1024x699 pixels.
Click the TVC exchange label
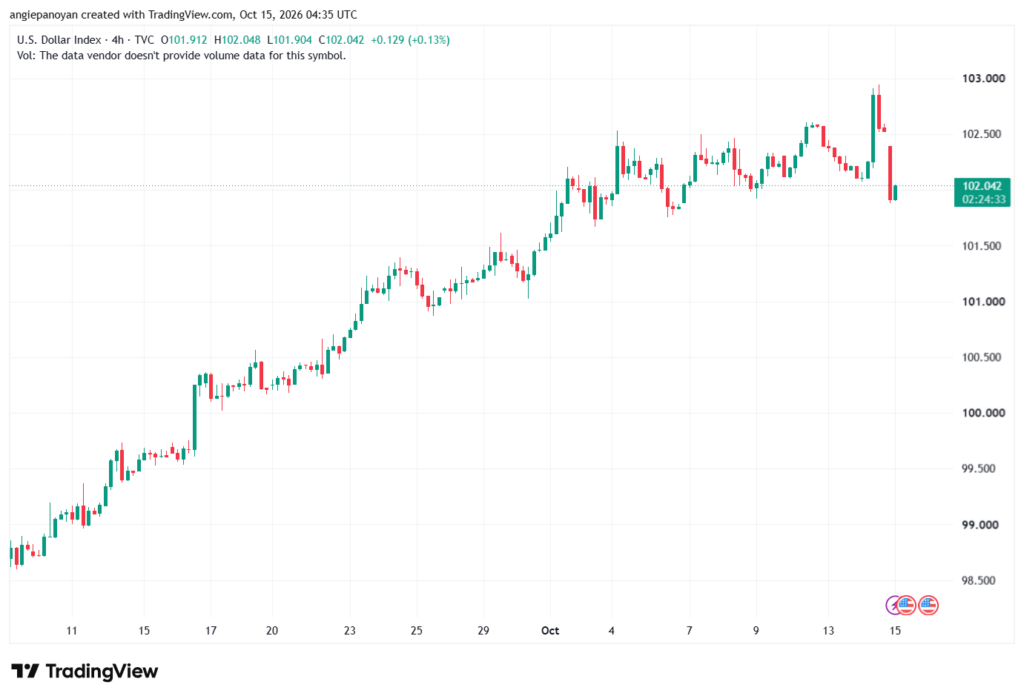coord(144,40)
